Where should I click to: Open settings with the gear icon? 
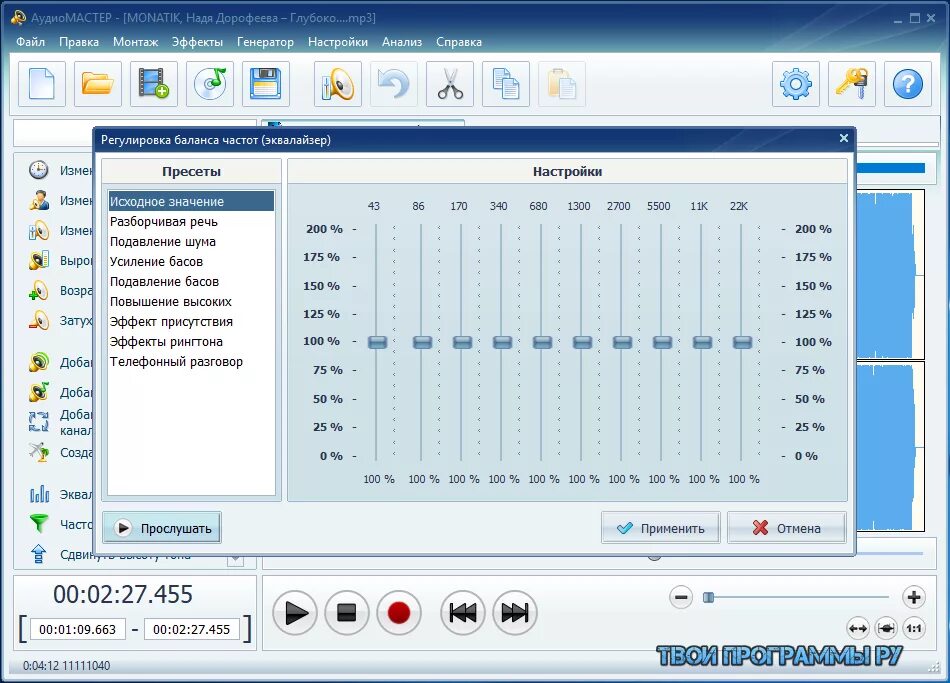[796, 84]
